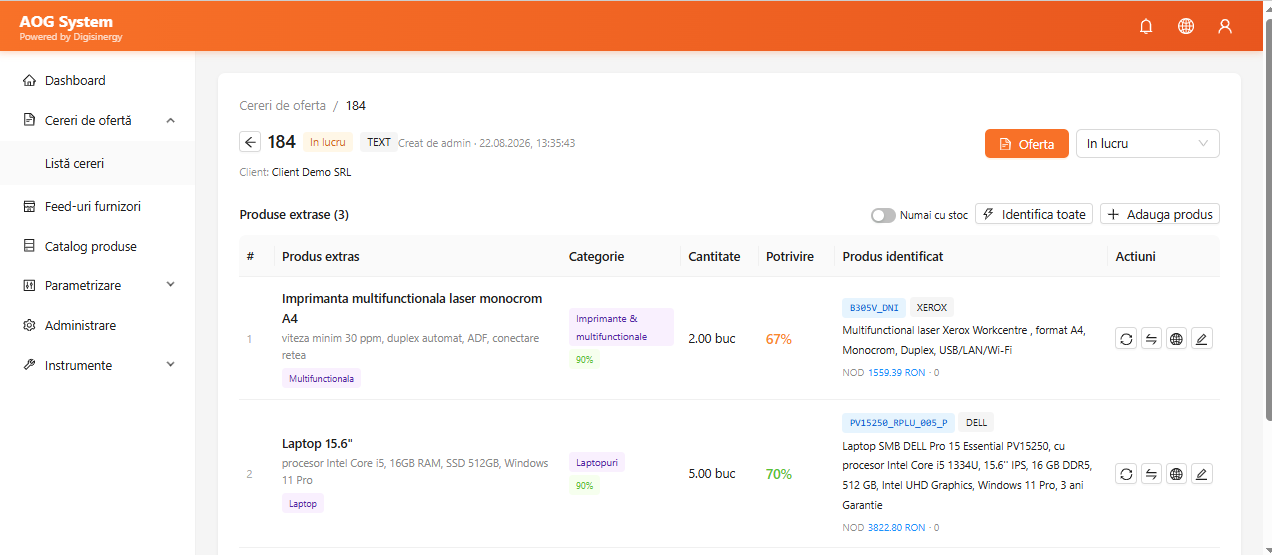The width and height of the screenshot is (1272, 555).
Task: Click the 67% match value
Action: (x=779, y=339)
